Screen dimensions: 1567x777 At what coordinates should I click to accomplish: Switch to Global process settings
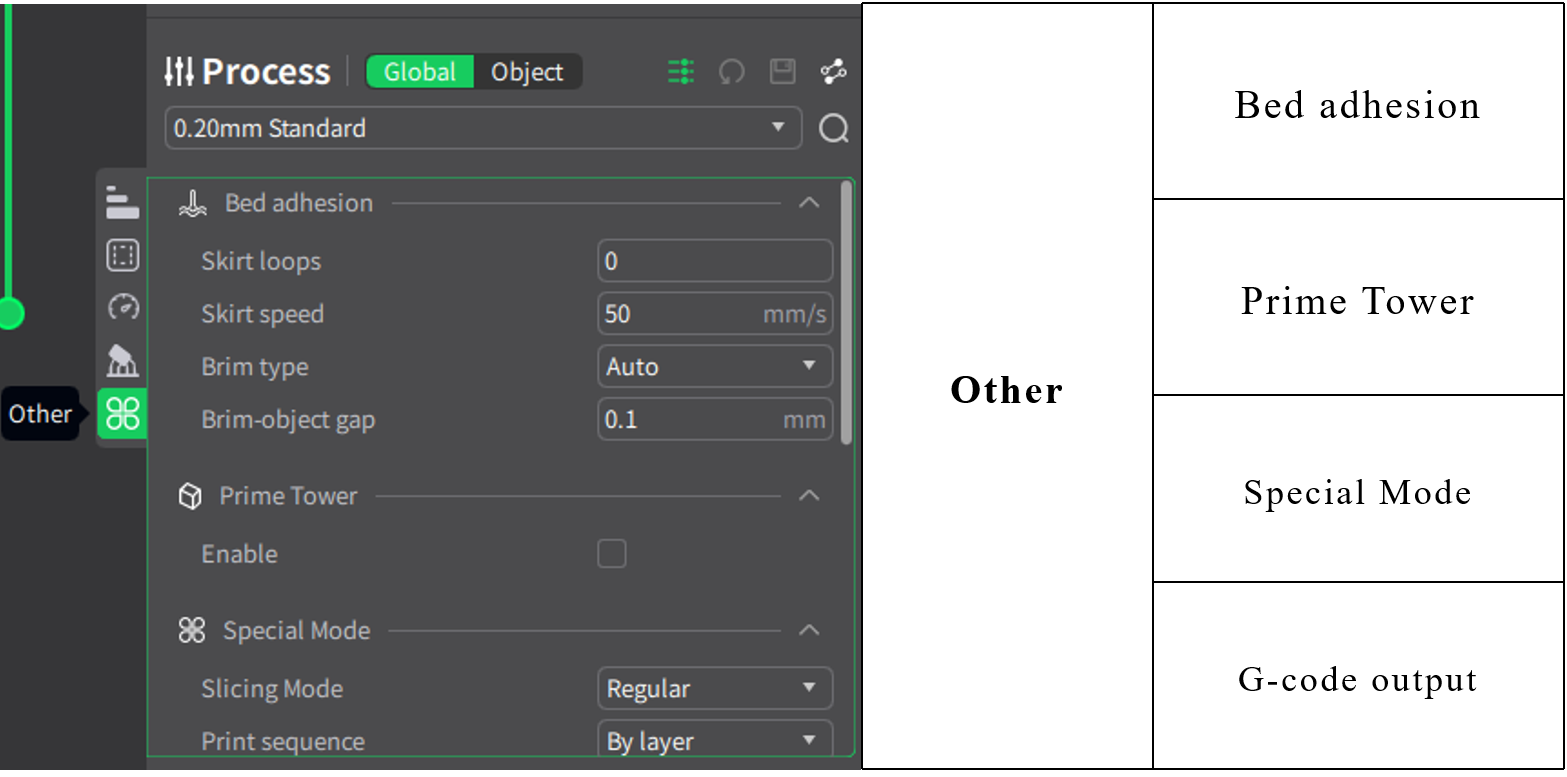[x=420, y=72]
